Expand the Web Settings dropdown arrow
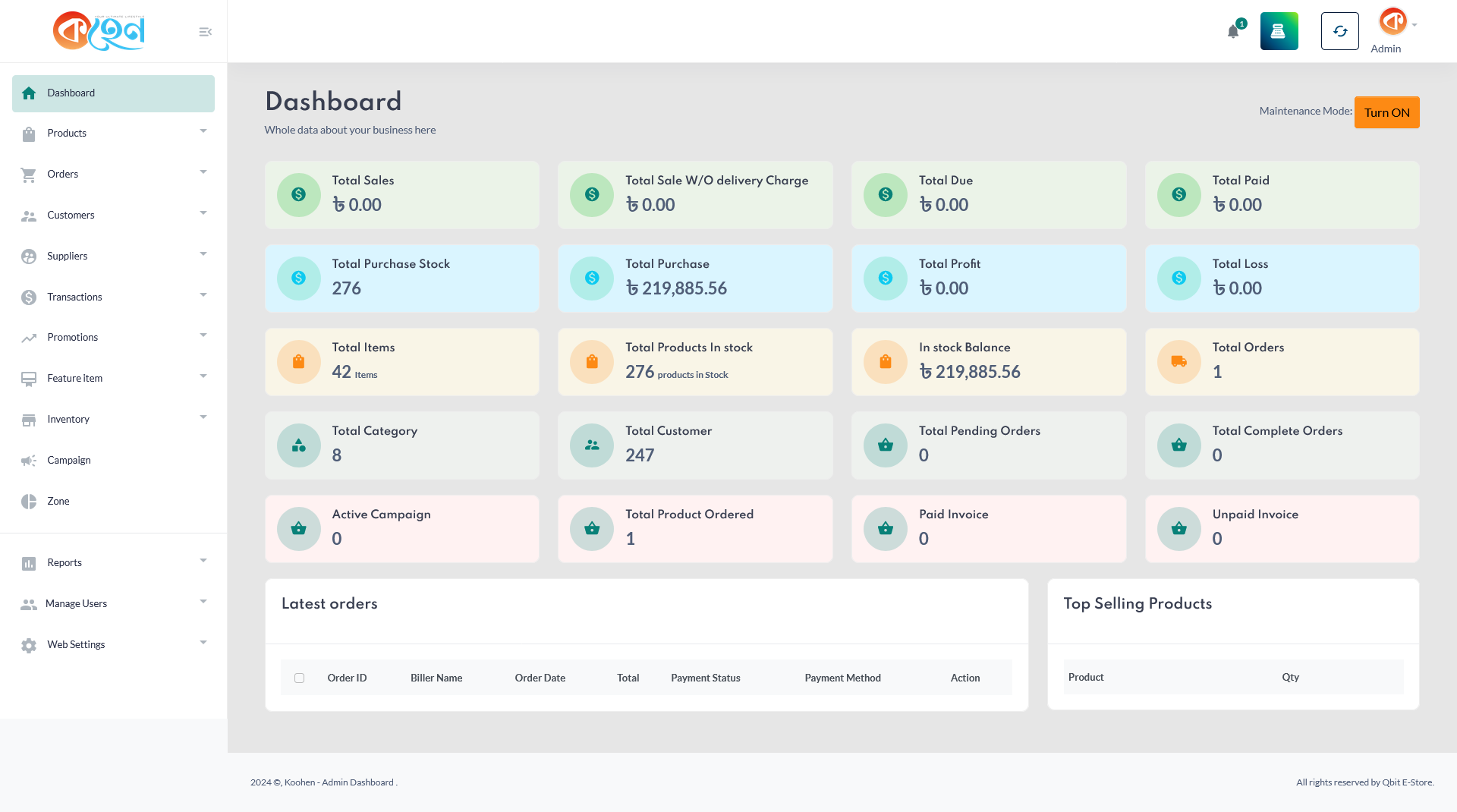 coord(203,644)
